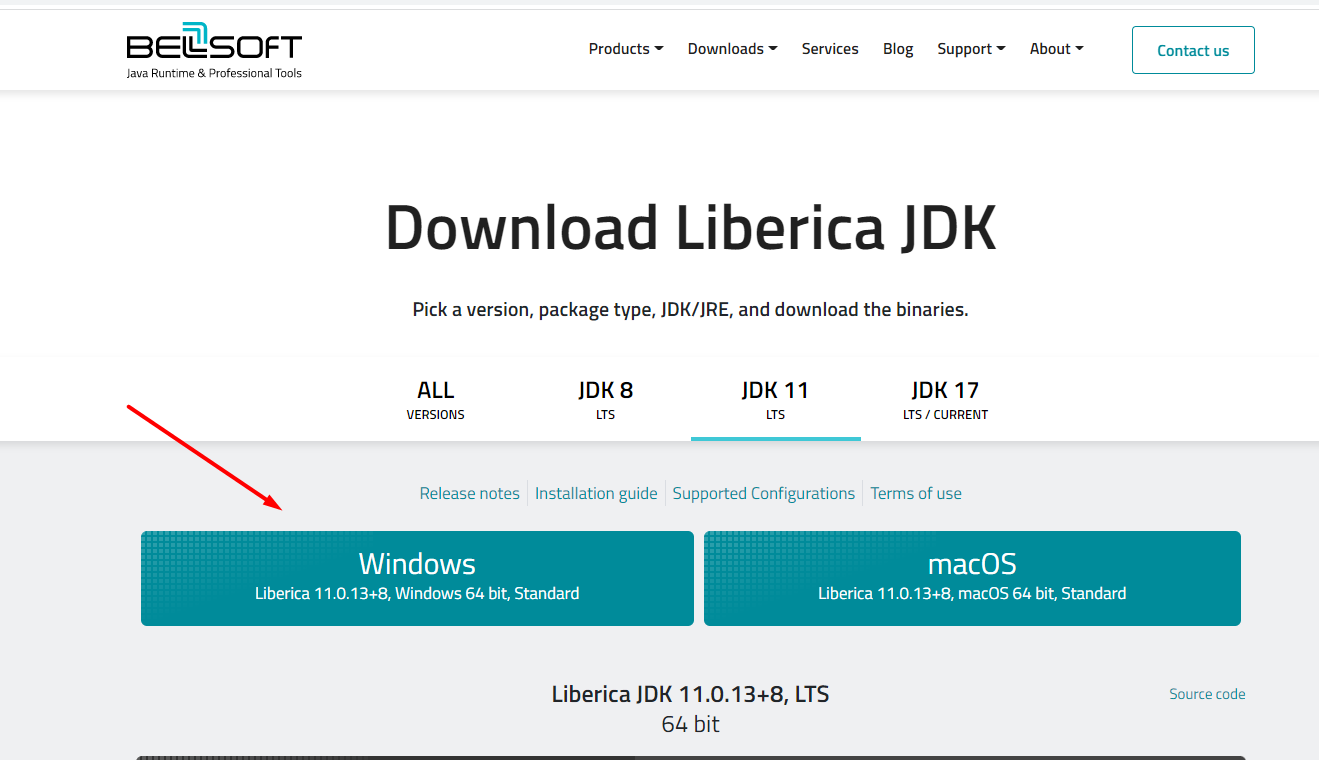This screenshot has height=760, width=1319.
Task: Click the Liberica JDK 11.0.13+8, LTS heading
Action: [690, 694]
